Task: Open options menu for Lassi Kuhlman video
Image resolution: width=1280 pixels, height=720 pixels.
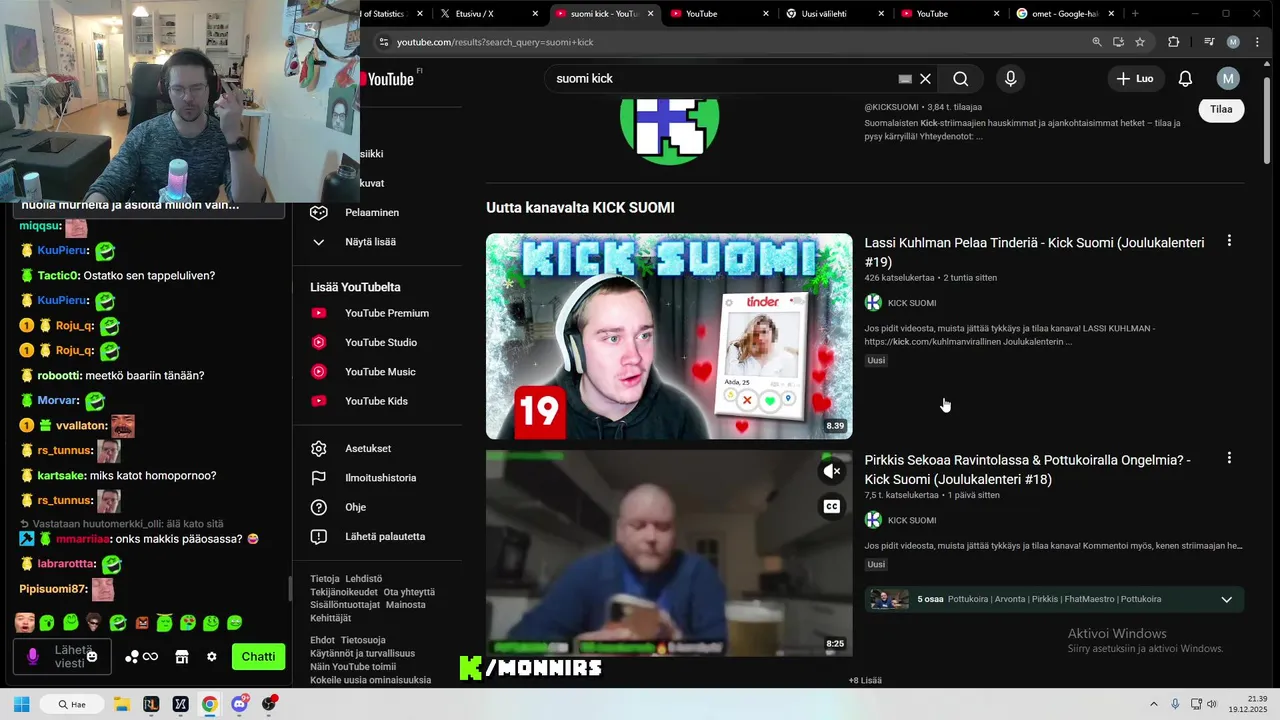Action: (x=1229, y=241)
